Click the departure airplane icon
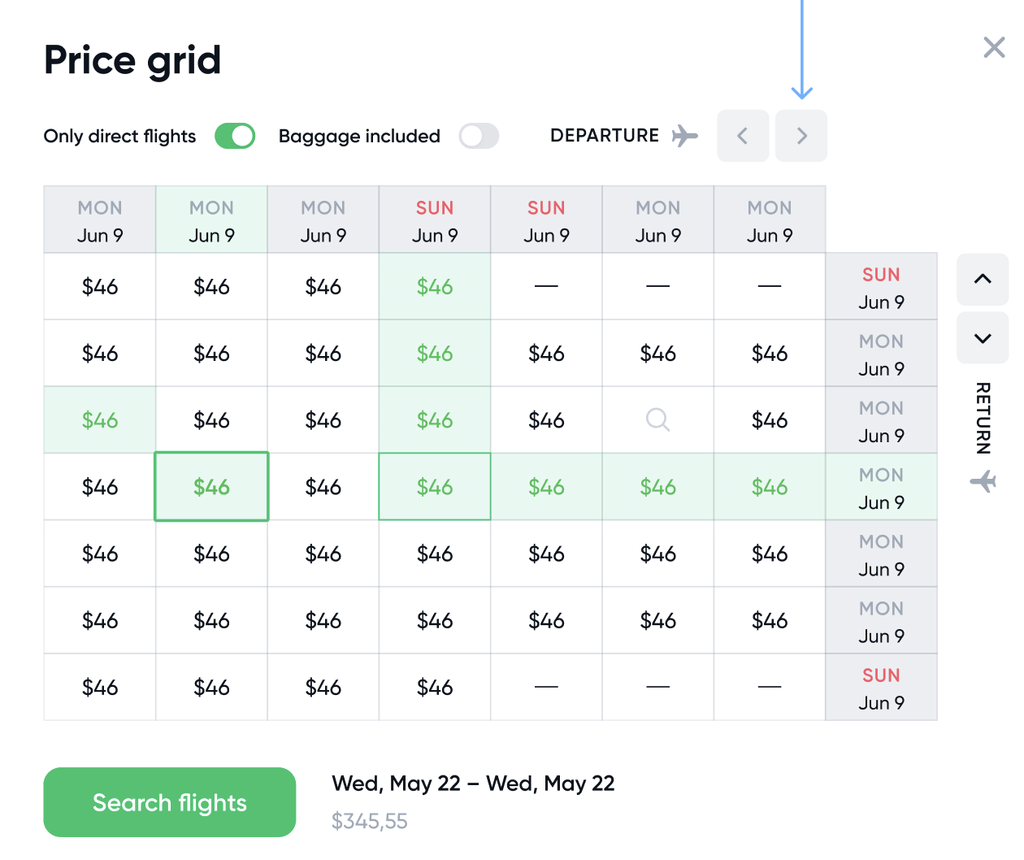This screenshot has width=1024, height=860. tap(684, 136)
